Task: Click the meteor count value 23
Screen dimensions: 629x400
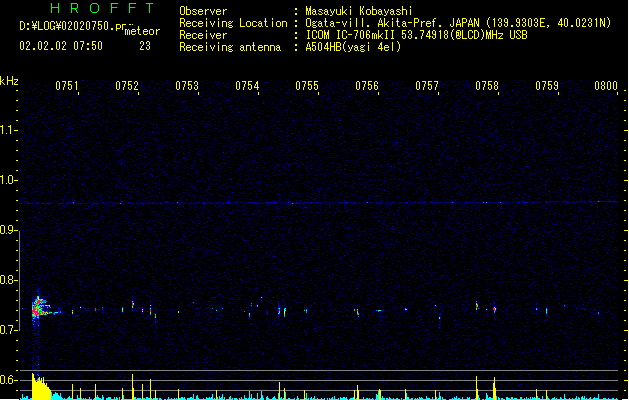Action: coord(145,46)
